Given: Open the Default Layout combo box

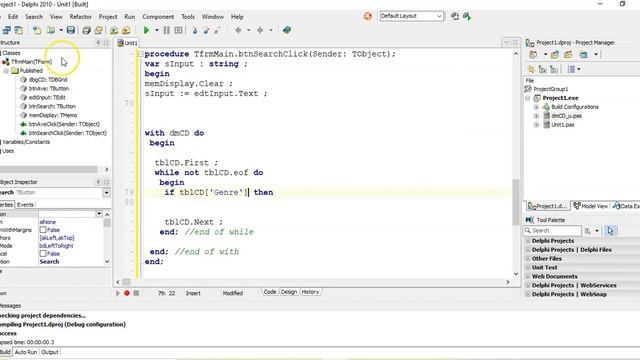Looking at the screenshot, I should click(x=411, y=16).
